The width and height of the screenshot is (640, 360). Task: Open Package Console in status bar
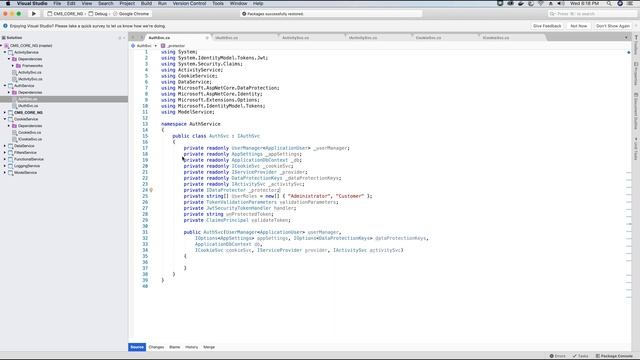pyautogui.click(x=614, y=356)
